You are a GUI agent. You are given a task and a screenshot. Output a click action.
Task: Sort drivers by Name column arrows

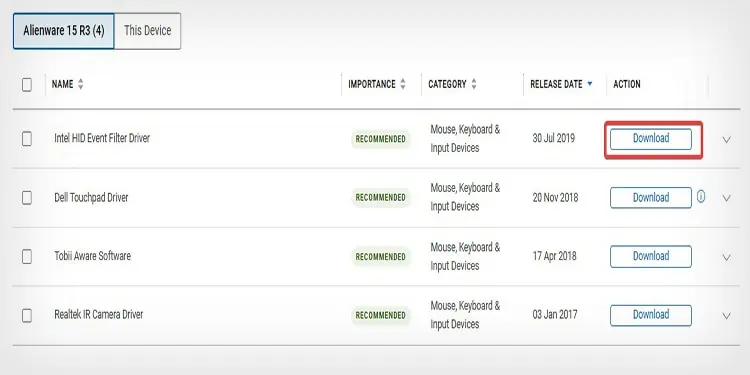click(80, 84)
